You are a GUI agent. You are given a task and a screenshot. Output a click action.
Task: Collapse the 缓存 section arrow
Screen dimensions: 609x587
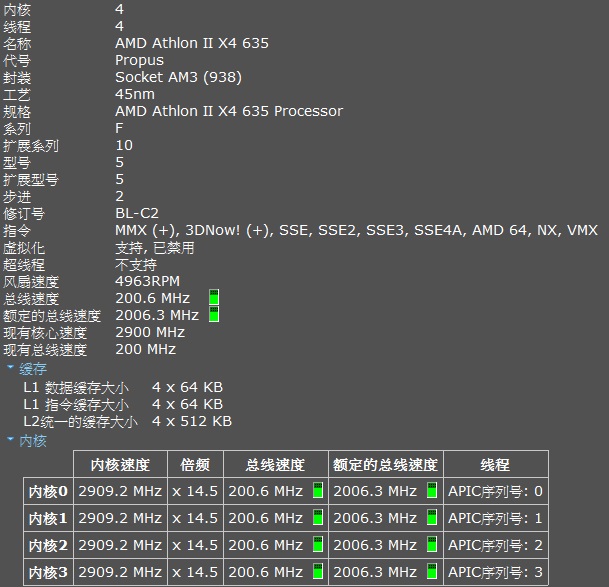10,366
